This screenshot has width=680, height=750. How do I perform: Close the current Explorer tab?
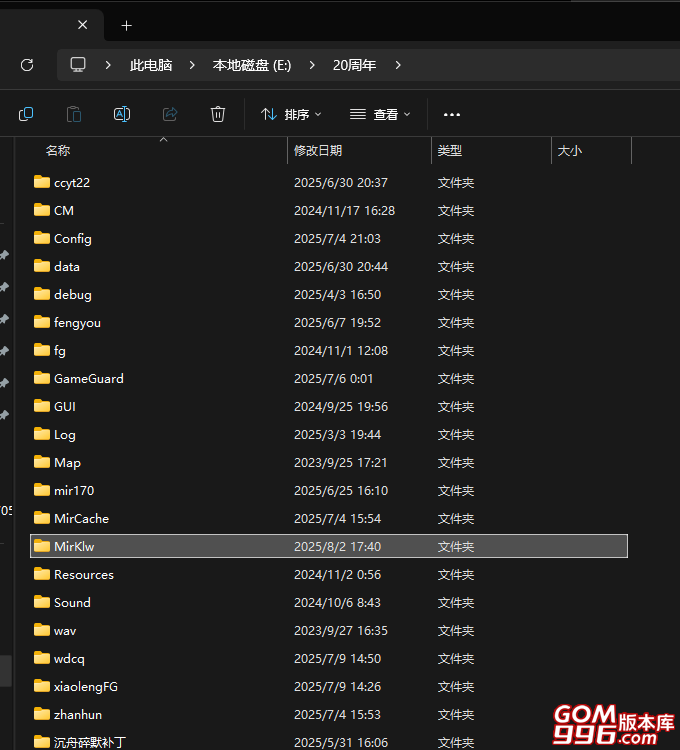click(83, 25)
